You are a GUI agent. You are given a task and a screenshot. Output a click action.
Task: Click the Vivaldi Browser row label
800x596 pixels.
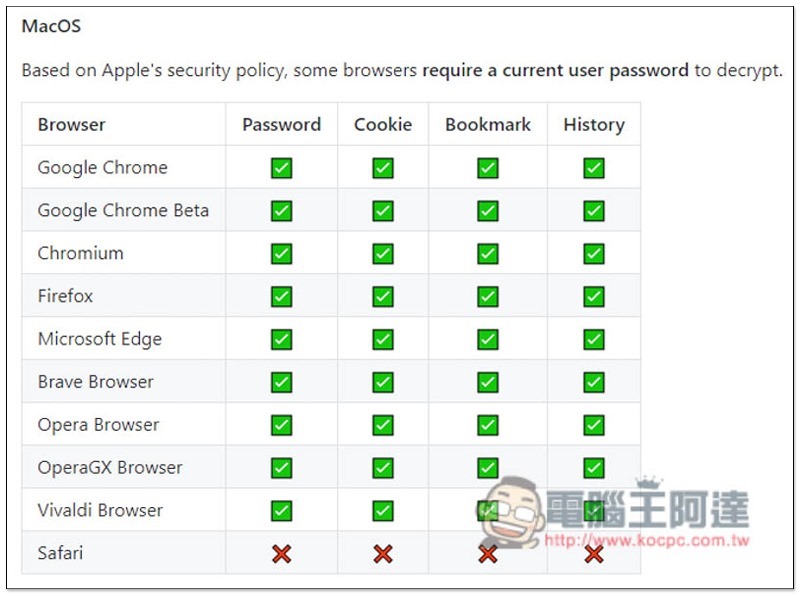100,510
